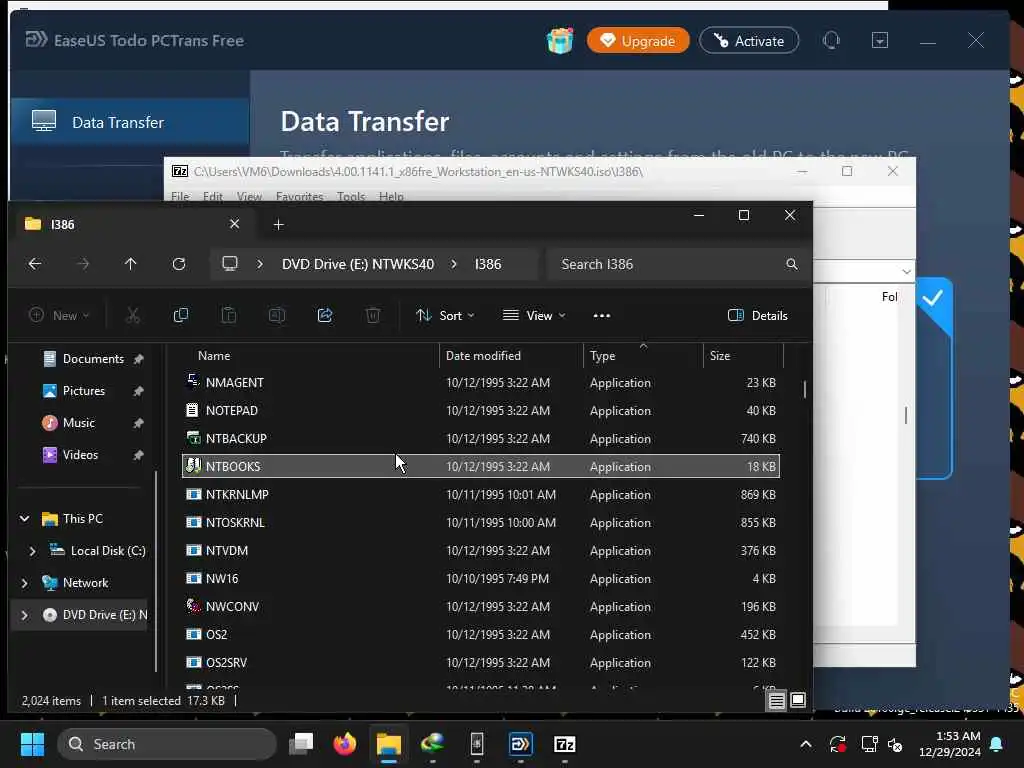Select the NMAGENT file

(x=480, y=383)
